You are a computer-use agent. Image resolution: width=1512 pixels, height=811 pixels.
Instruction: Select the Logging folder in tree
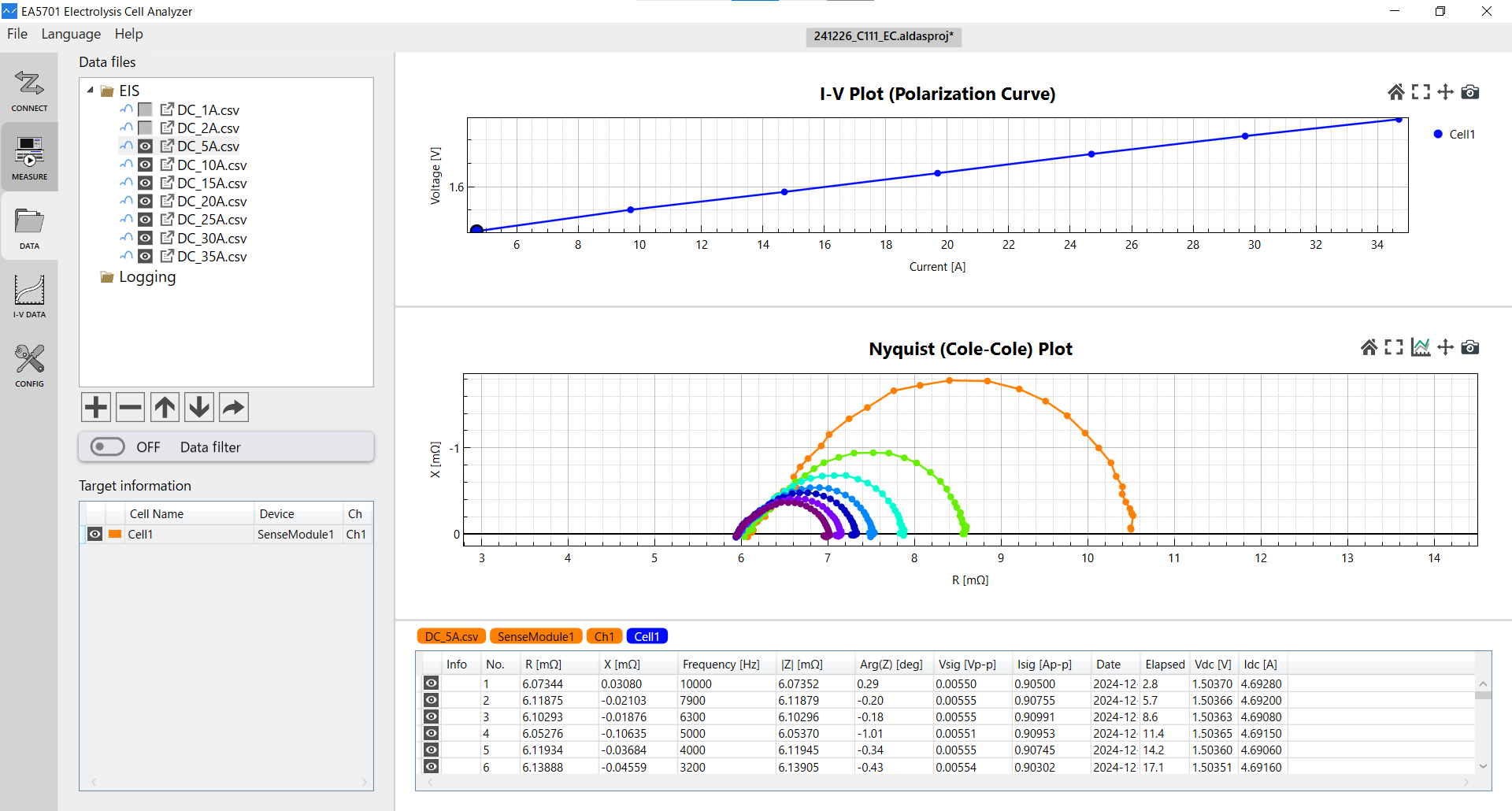tap(146, 277)
